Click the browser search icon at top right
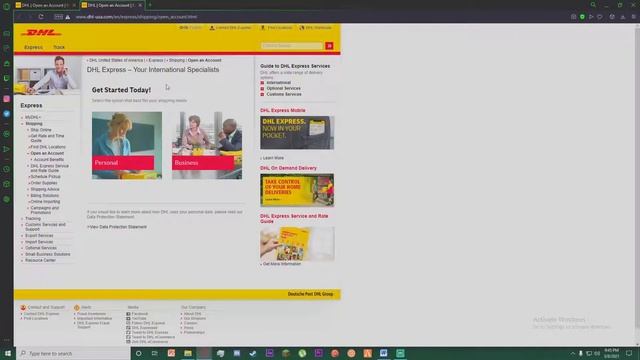Viewport: 640px width, 360px height. pos(593,5)
